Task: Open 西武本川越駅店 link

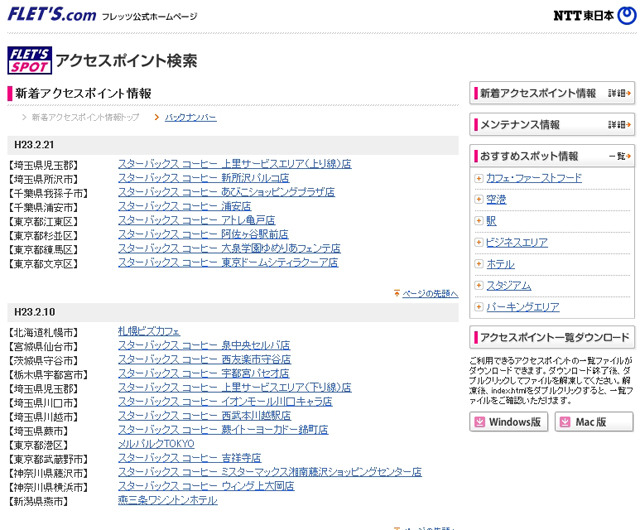Action: [x=204, y=416]
